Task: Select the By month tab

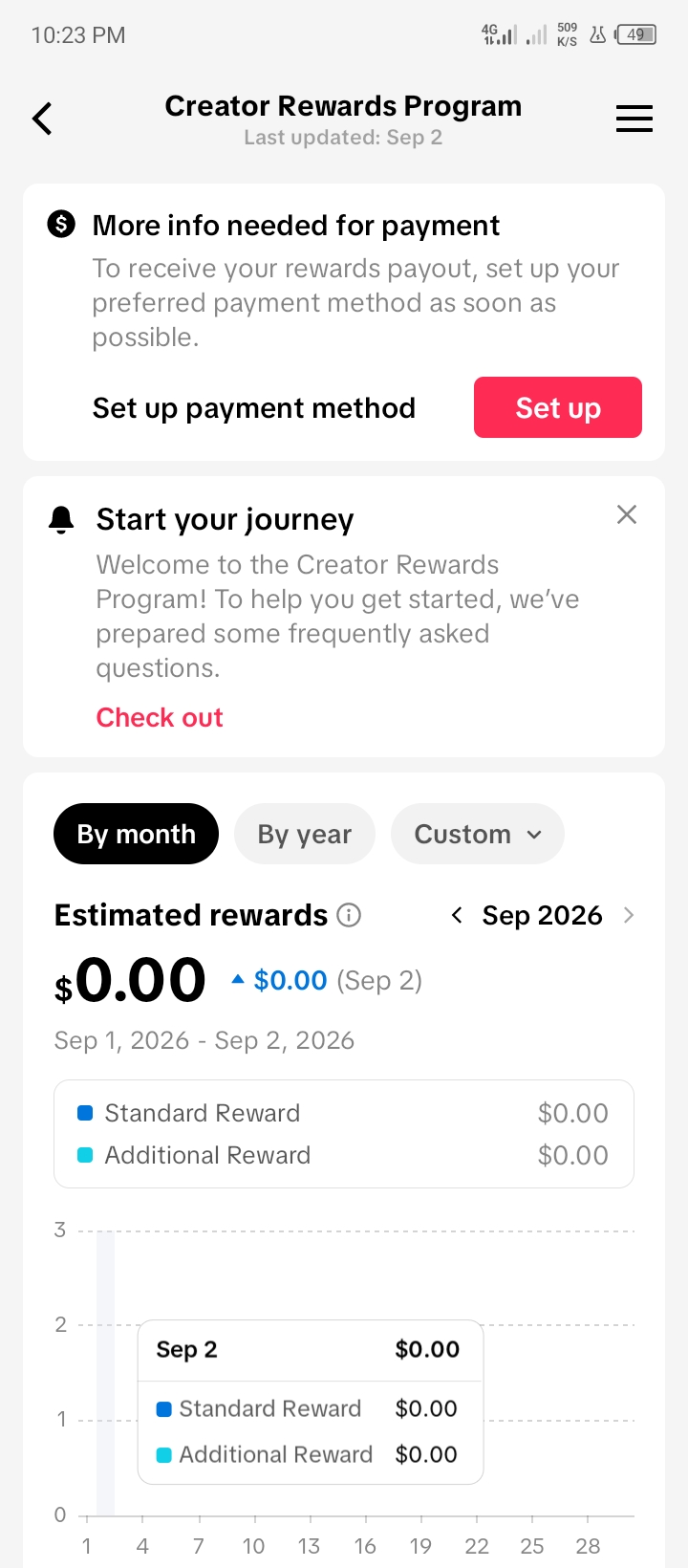Action: 136,834
